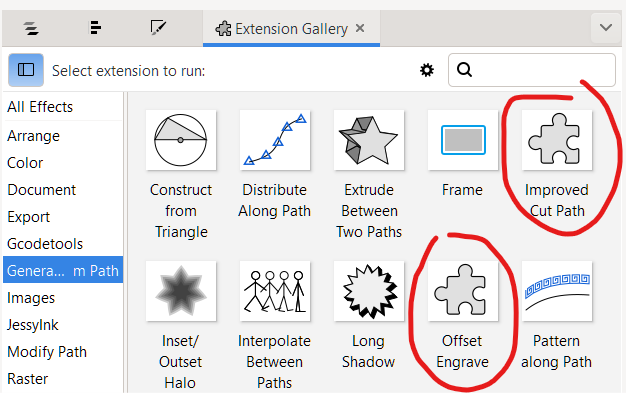Focus the extension search field
This screenshot has height=394, width=626.
point(531,70)
